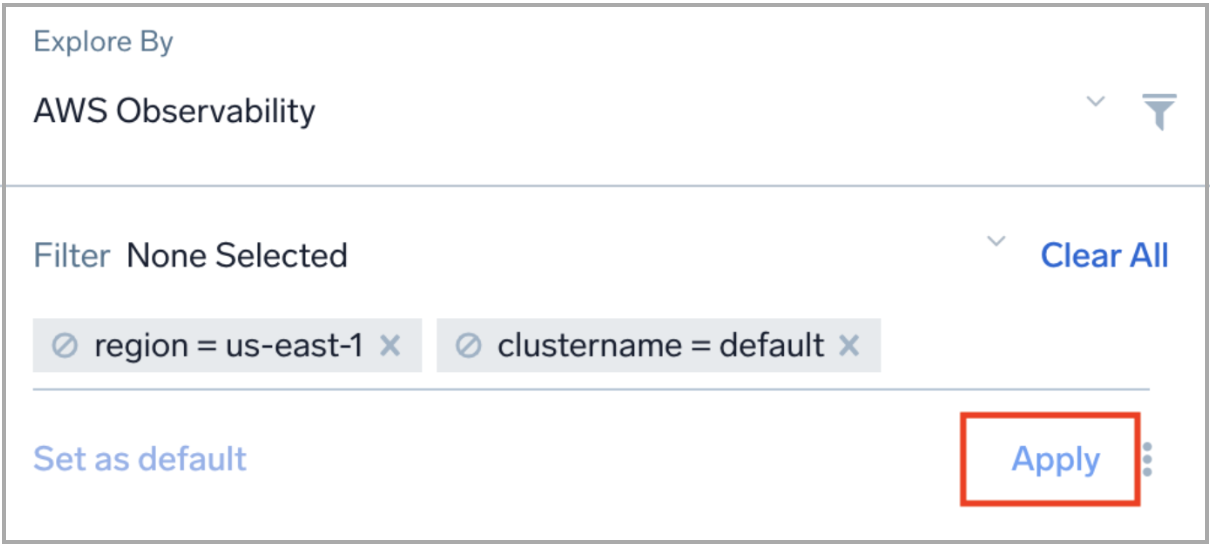This screenshot has height=546, width=1210.
Task: Open the AWS Observability selector
Action: [x=175, y=111]
